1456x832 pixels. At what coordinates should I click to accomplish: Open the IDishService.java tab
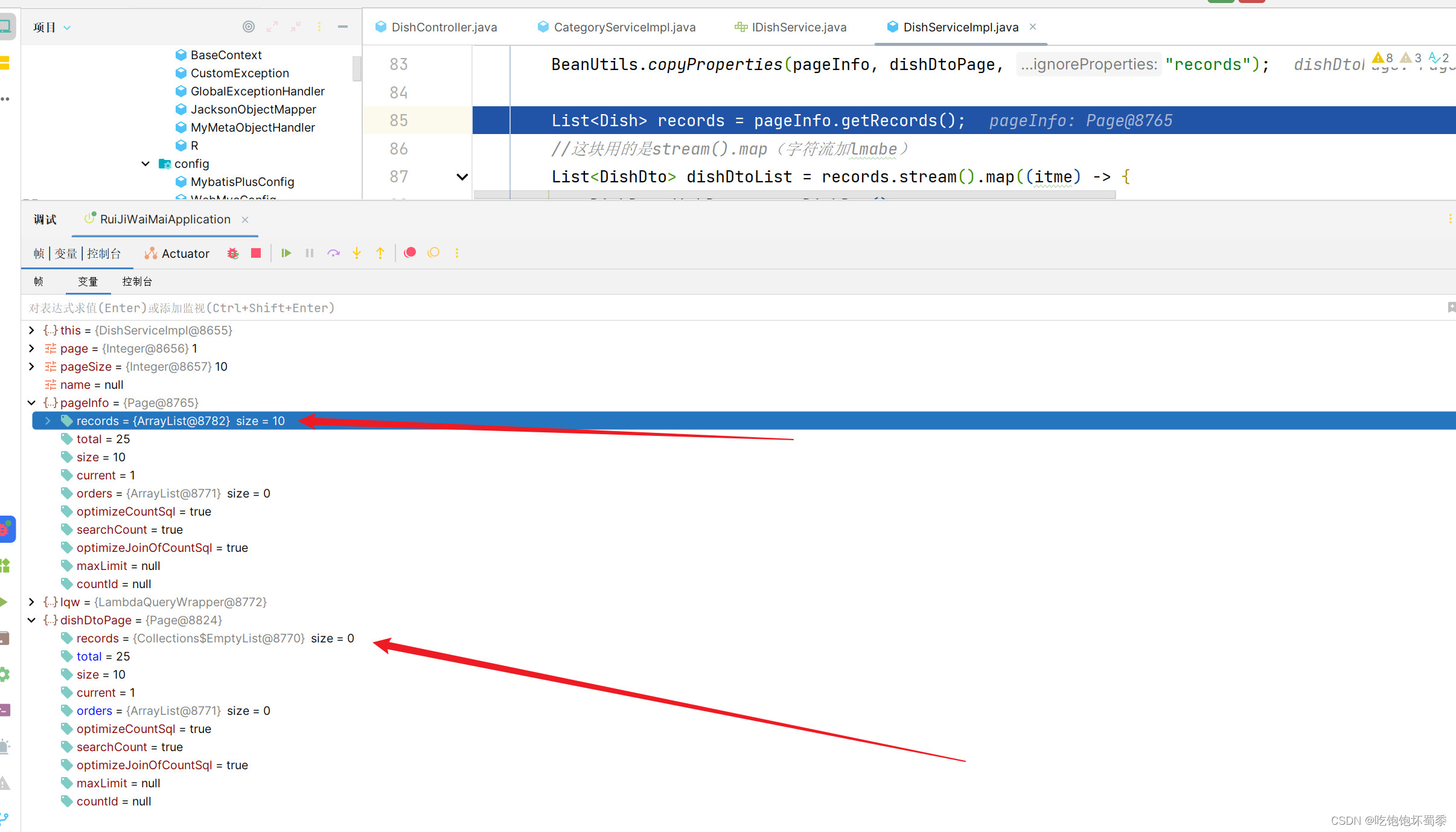[x=798, y=27]
